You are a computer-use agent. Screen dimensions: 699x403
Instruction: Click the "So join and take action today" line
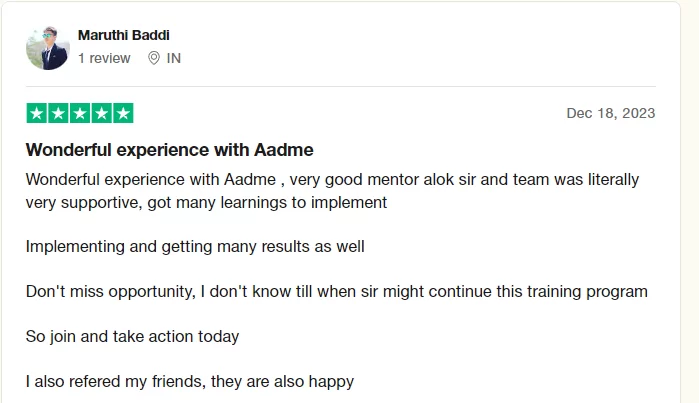click(132, 337)
